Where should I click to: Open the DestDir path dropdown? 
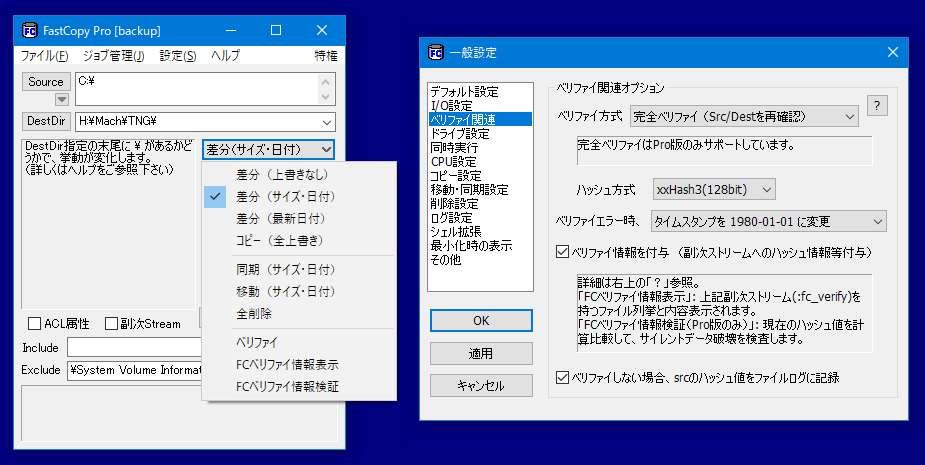pyautogui.click(x=327, y=122)
